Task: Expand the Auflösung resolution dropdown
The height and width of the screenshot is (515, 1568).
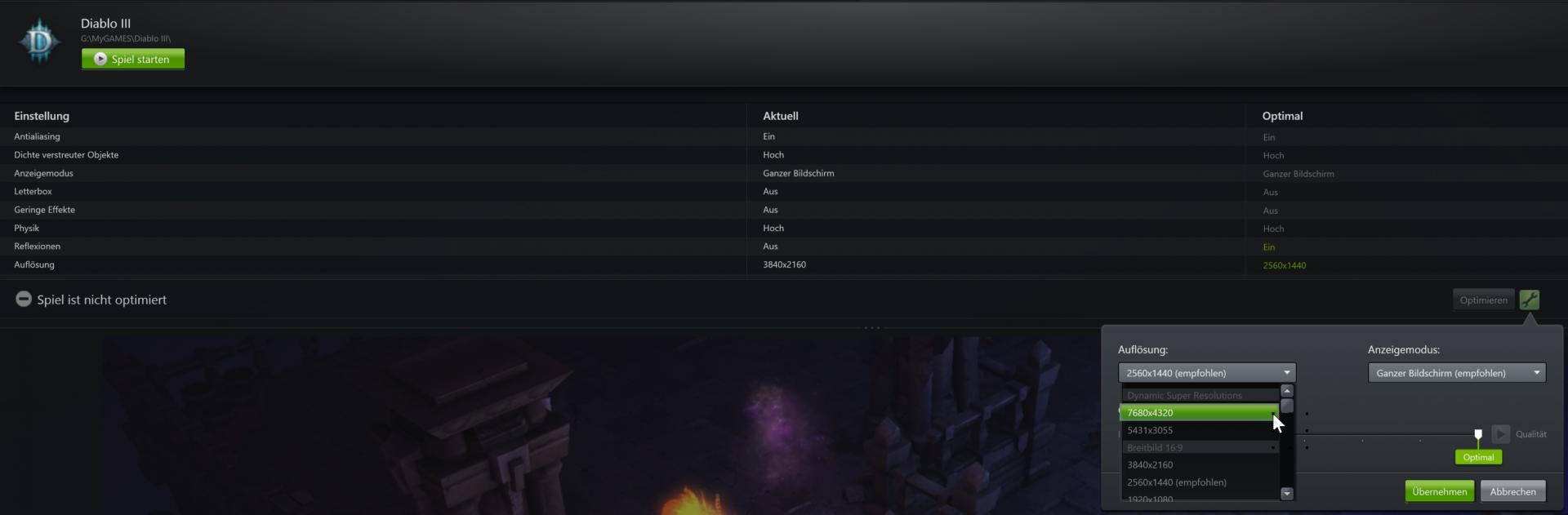Action: tap(1207, 373)
